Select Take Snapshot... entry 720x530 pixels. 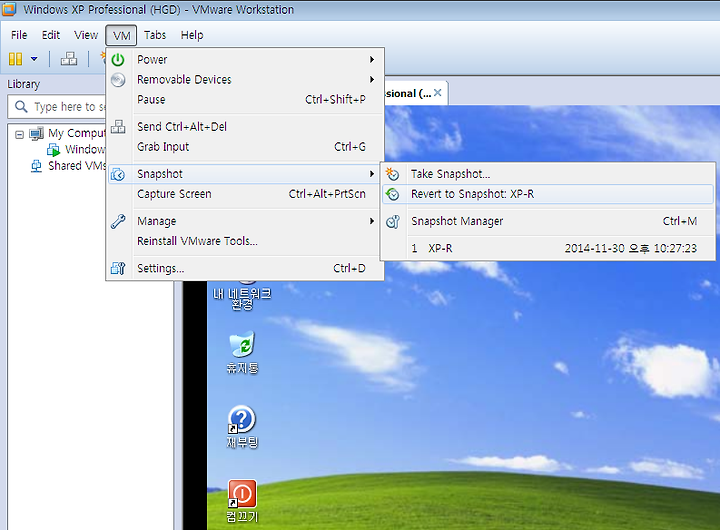[x=548, y=174]
